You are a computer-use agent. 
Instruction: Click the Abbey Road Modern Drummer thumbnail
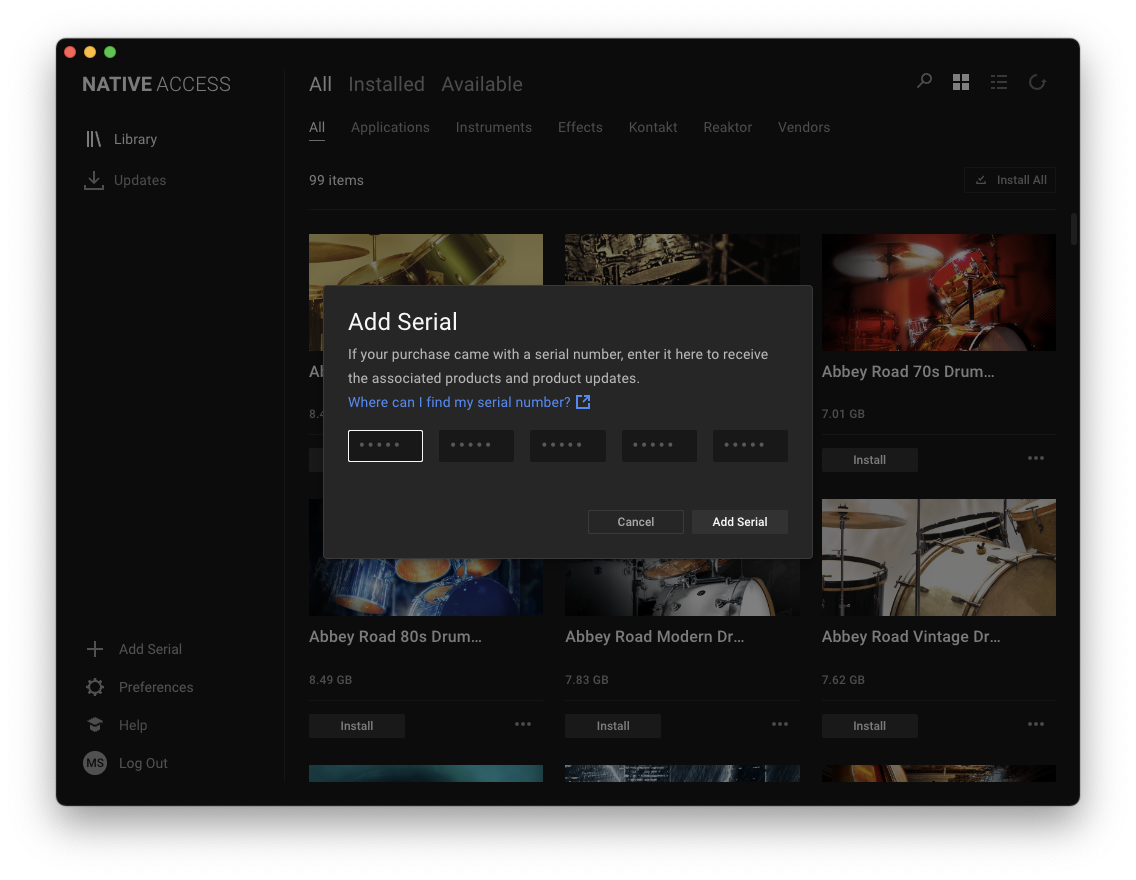(682, 587)
